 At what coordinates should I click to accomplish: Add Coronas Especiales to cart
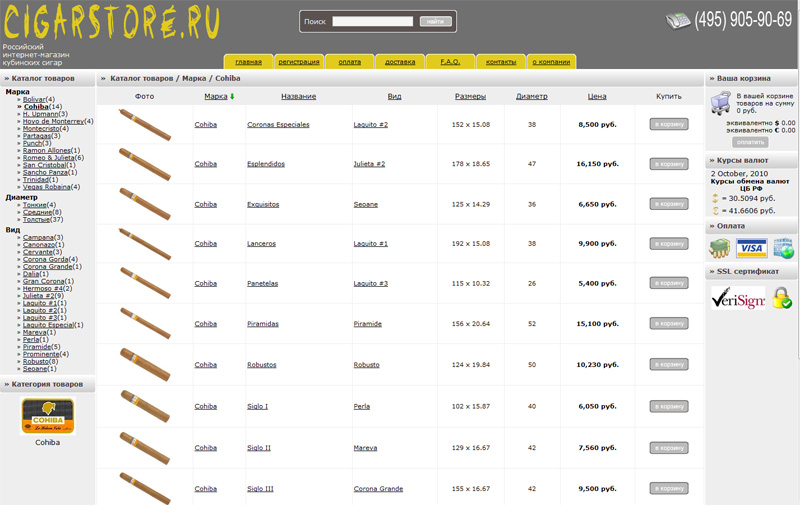tap(669, 124)
